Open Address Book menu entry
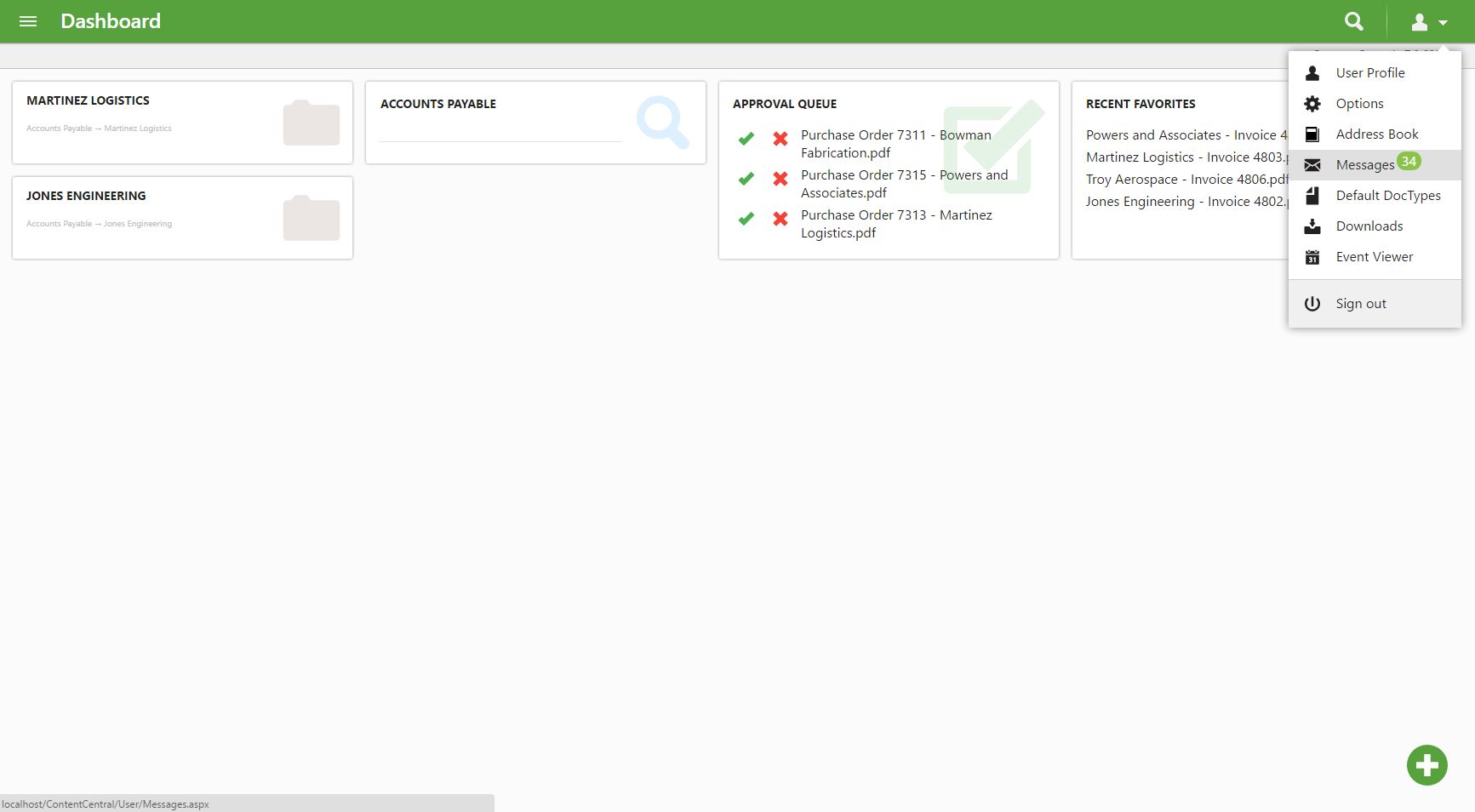Viewport: 1475px width, 812px height. [1375, 134]
